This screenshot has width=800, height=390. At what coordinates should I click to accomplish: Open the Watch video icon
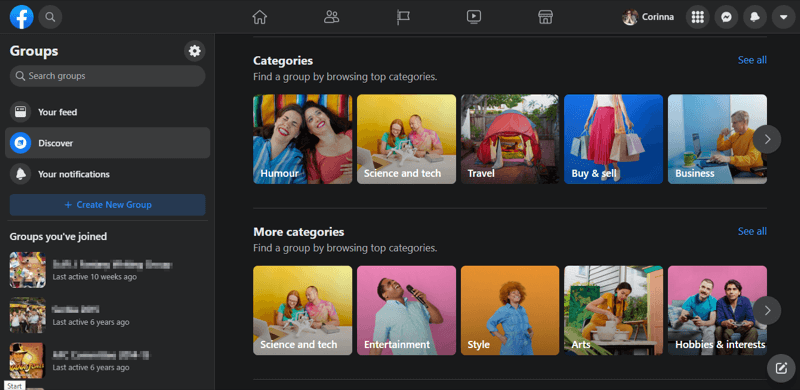474,17
